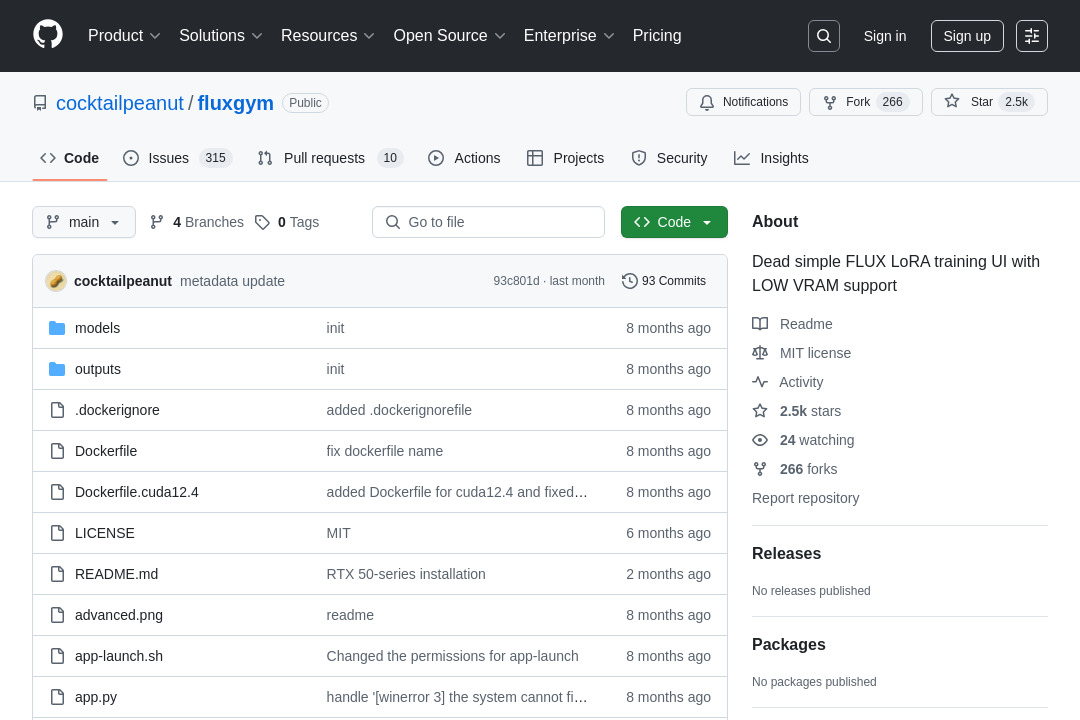Open commit hash 93c801d
Viewport: 1080px width, 720px height.
pos(516,281)
